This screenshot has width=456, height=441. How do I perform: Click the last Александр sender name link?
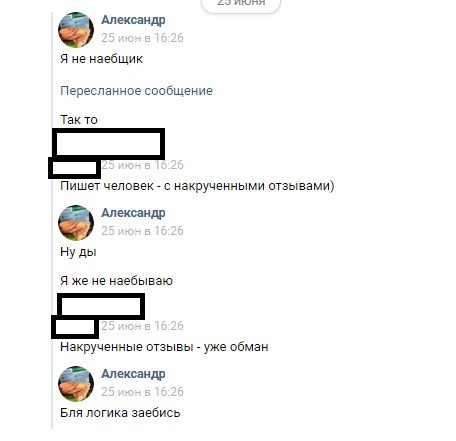point(133,374)
